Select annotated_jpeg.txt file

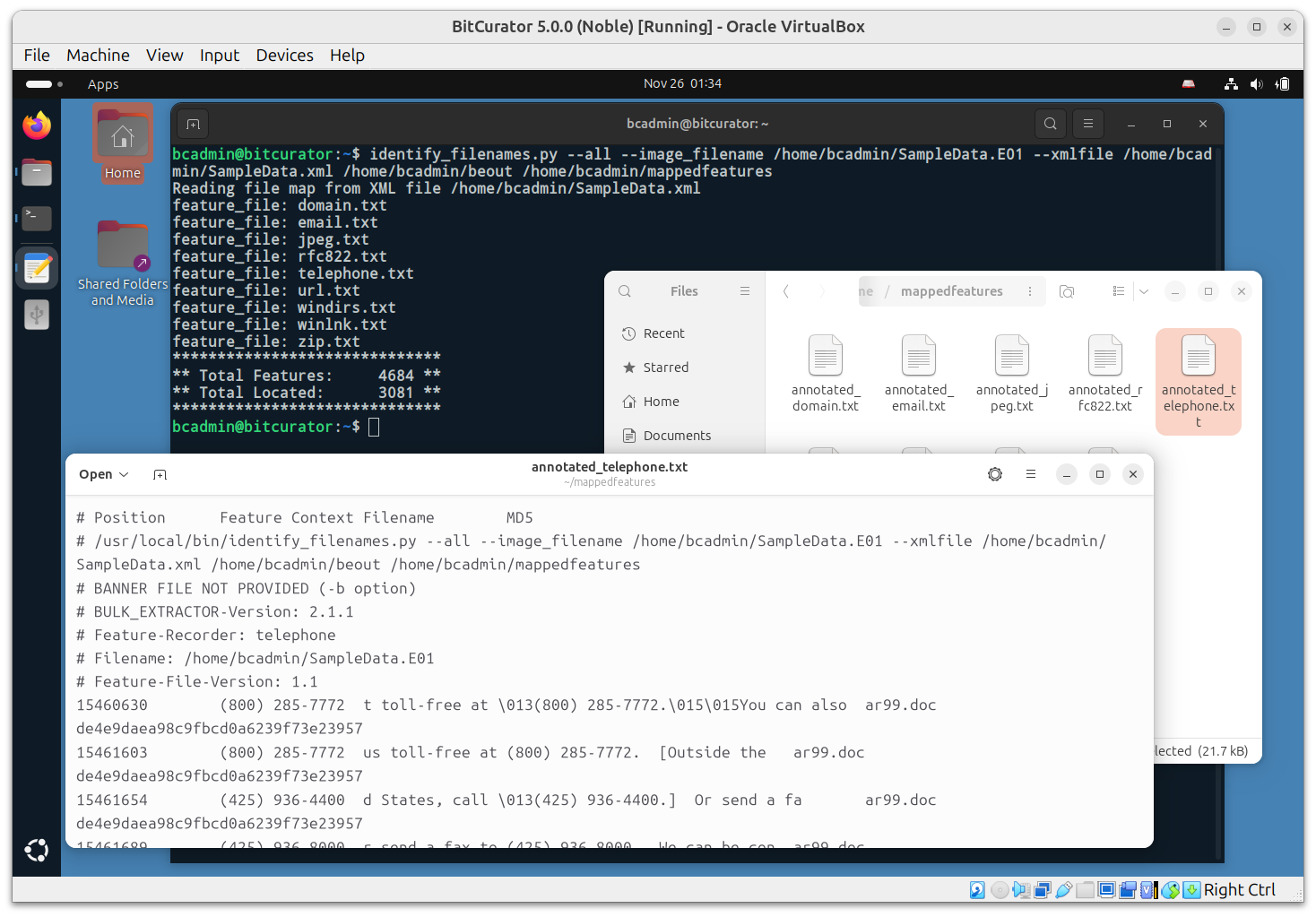click(x=1012, y=374)
